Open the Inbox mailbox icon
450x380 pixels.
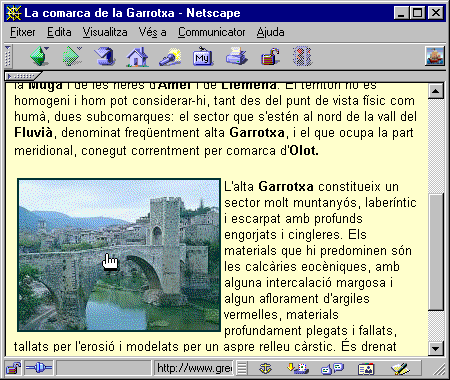click(297, 368)
